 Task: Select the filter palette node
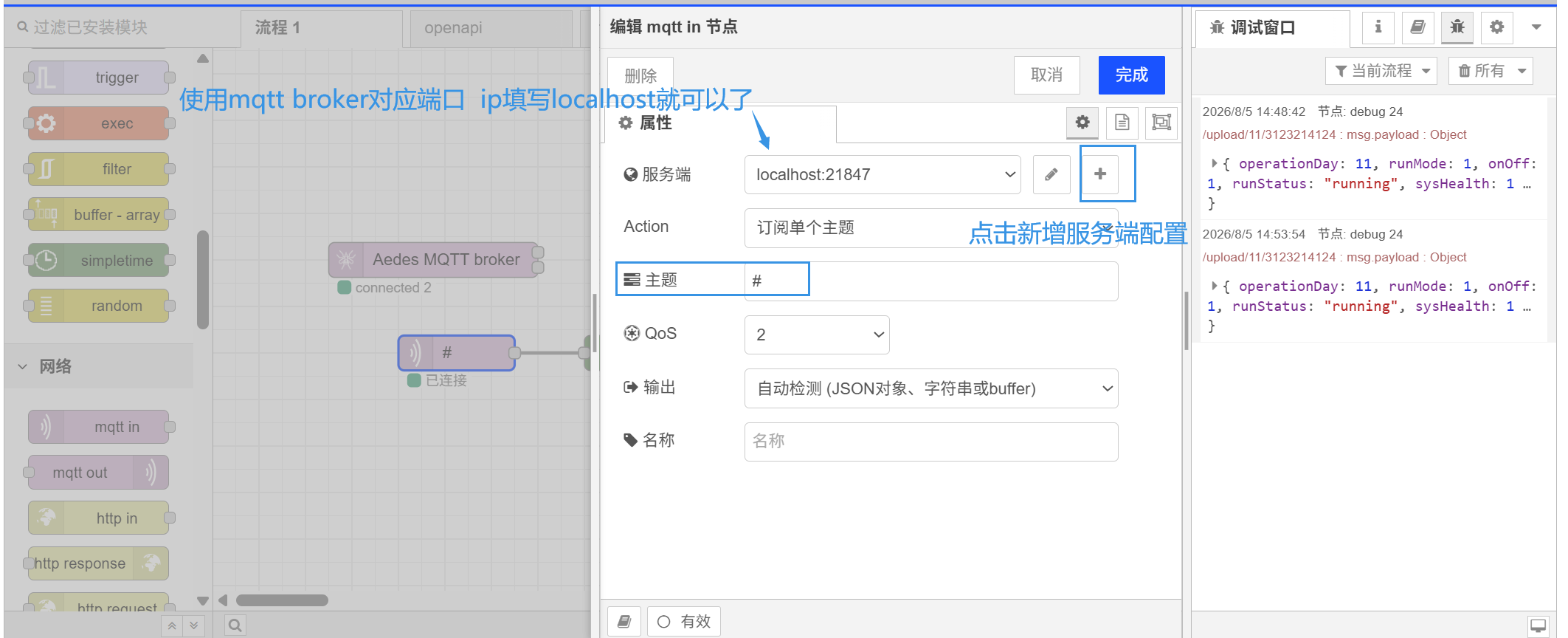(x=99, y=169)
